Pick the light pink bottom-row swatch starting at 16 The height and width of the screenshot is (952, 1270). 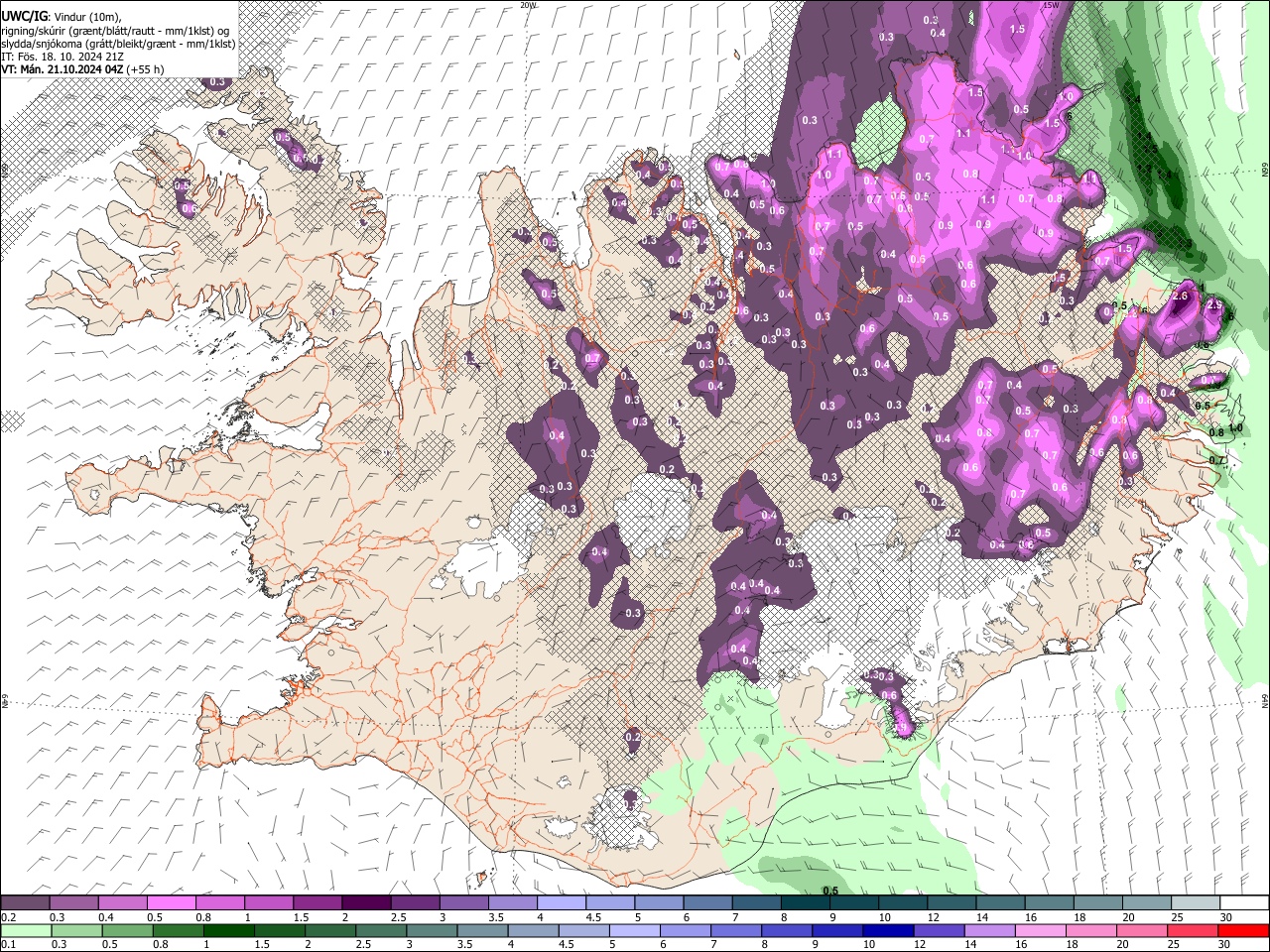point(1040,930)
